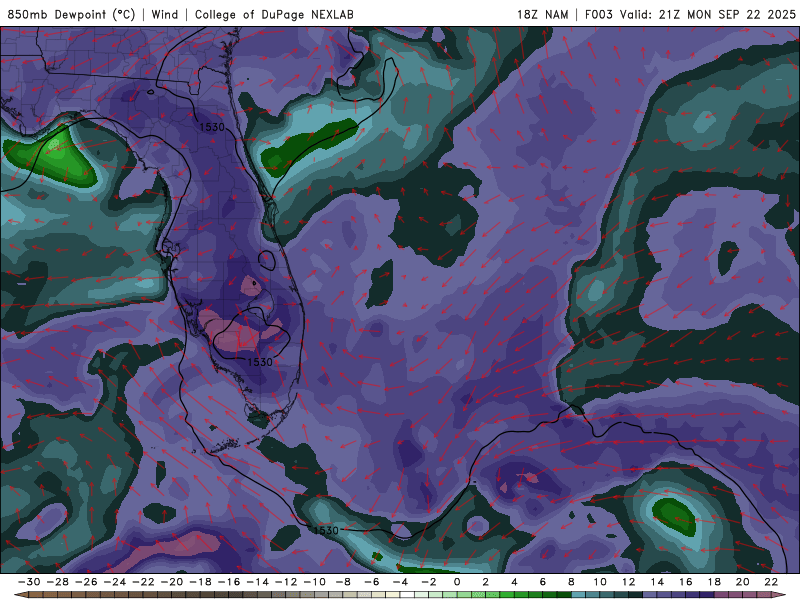
Task: Click the 8 label on the dewpoint scale
Action: click(571, 582)
